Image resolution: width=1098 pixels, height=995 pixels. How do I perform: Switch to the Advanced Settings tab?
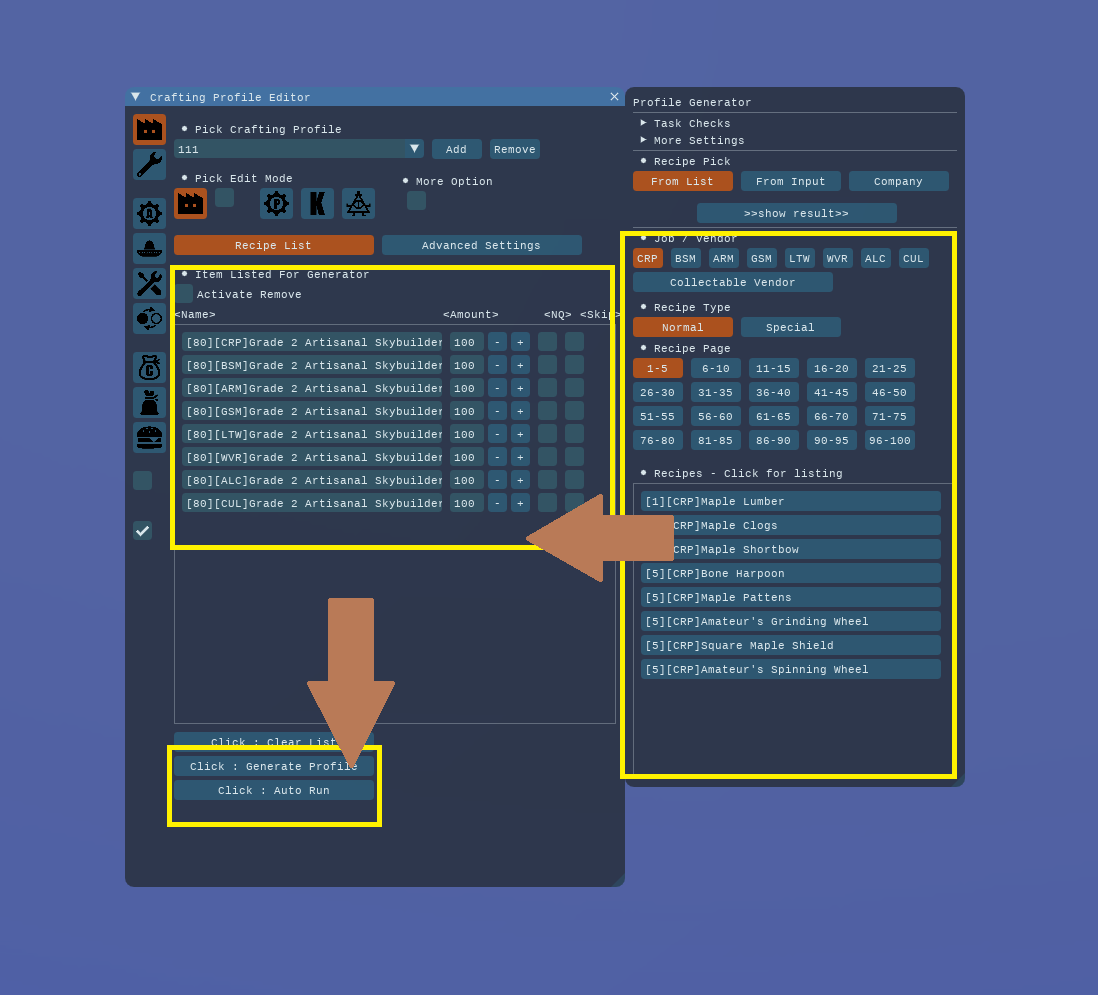(481, 245)
